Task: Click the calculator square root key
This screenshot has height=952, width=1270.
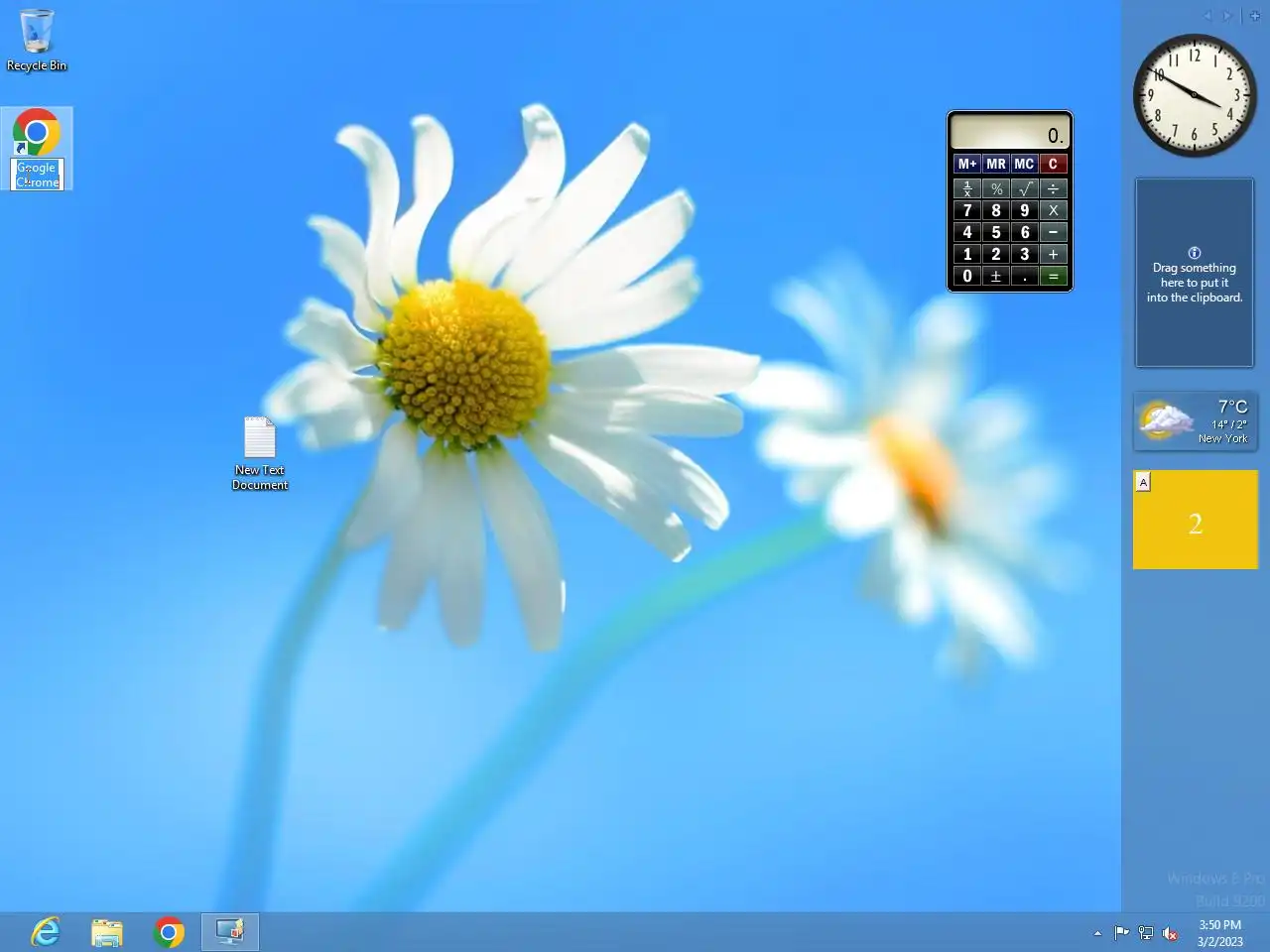Action: 1025,188
